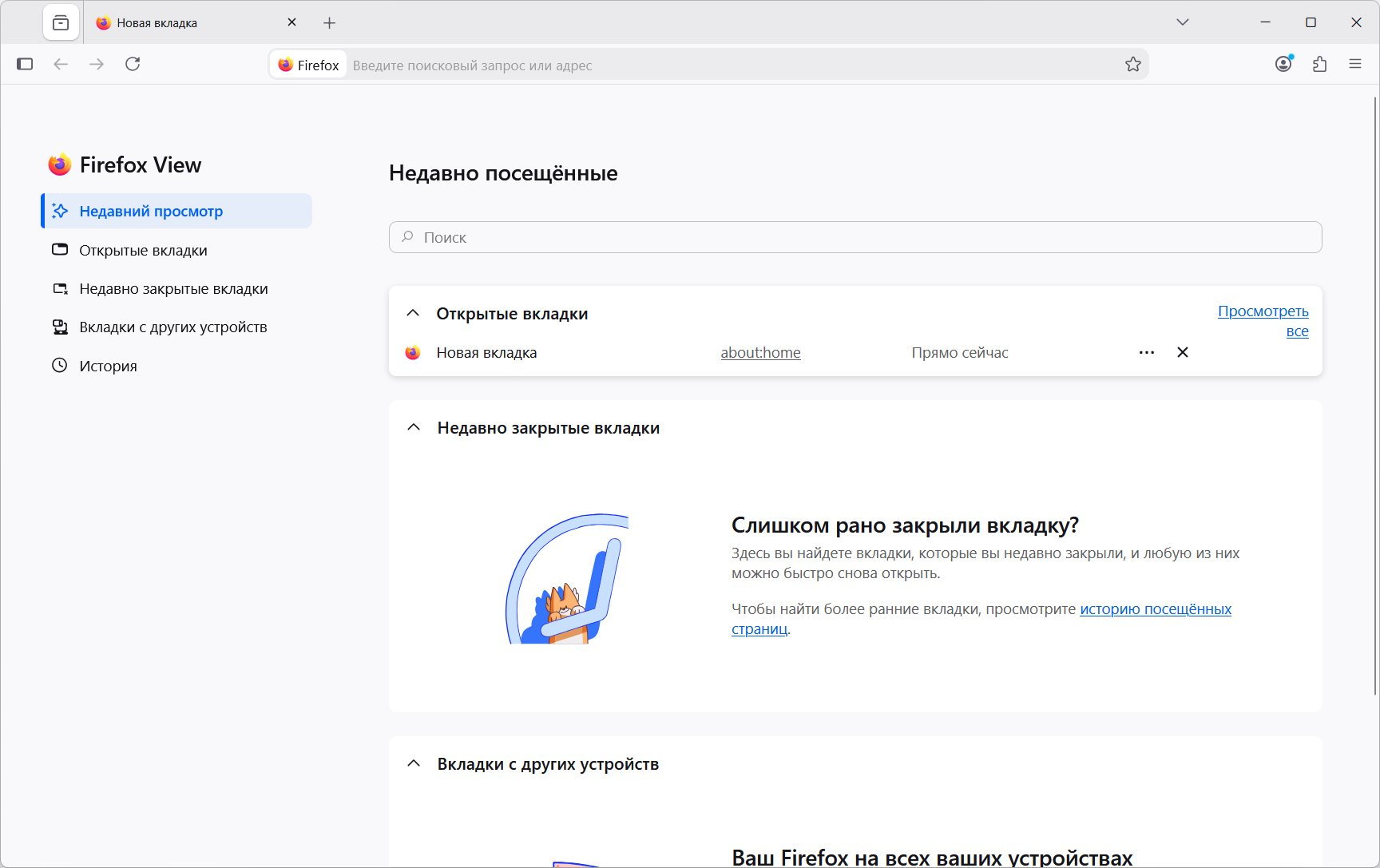Toggle the sidebar panel icon
1380x868 pixels.
pos(25,64)
